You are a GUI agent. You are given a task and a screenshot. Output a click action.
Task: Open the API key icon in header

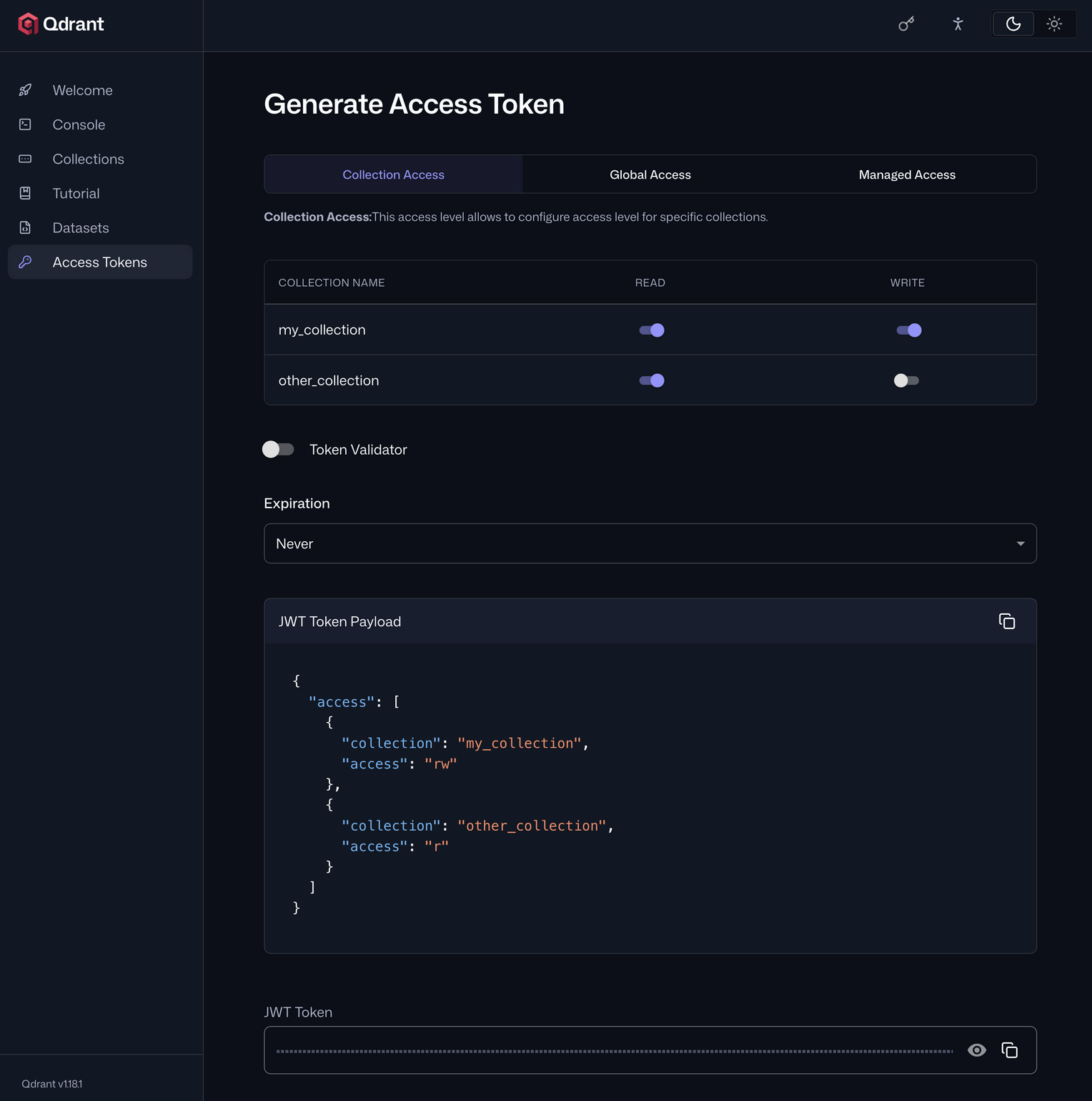906,24
